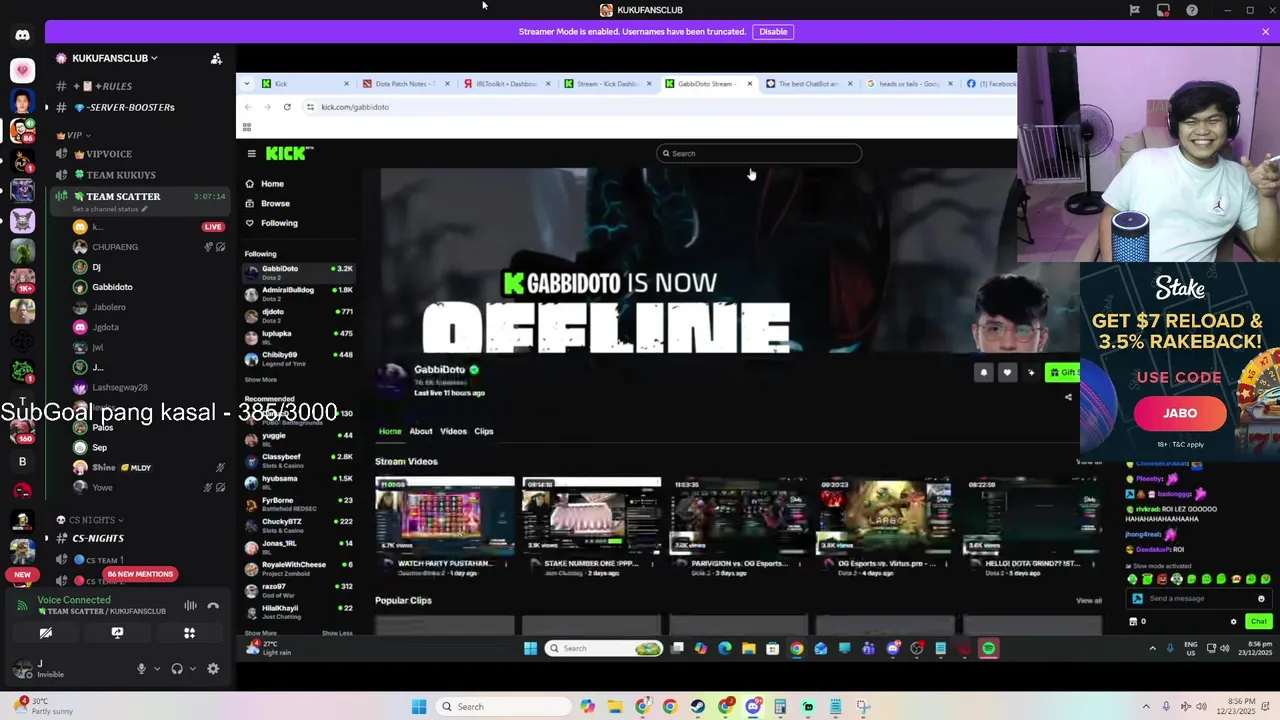Toggle the Kick sidebar hamburger menu
The image size is (1280, 720).
(x=251, y=153)
